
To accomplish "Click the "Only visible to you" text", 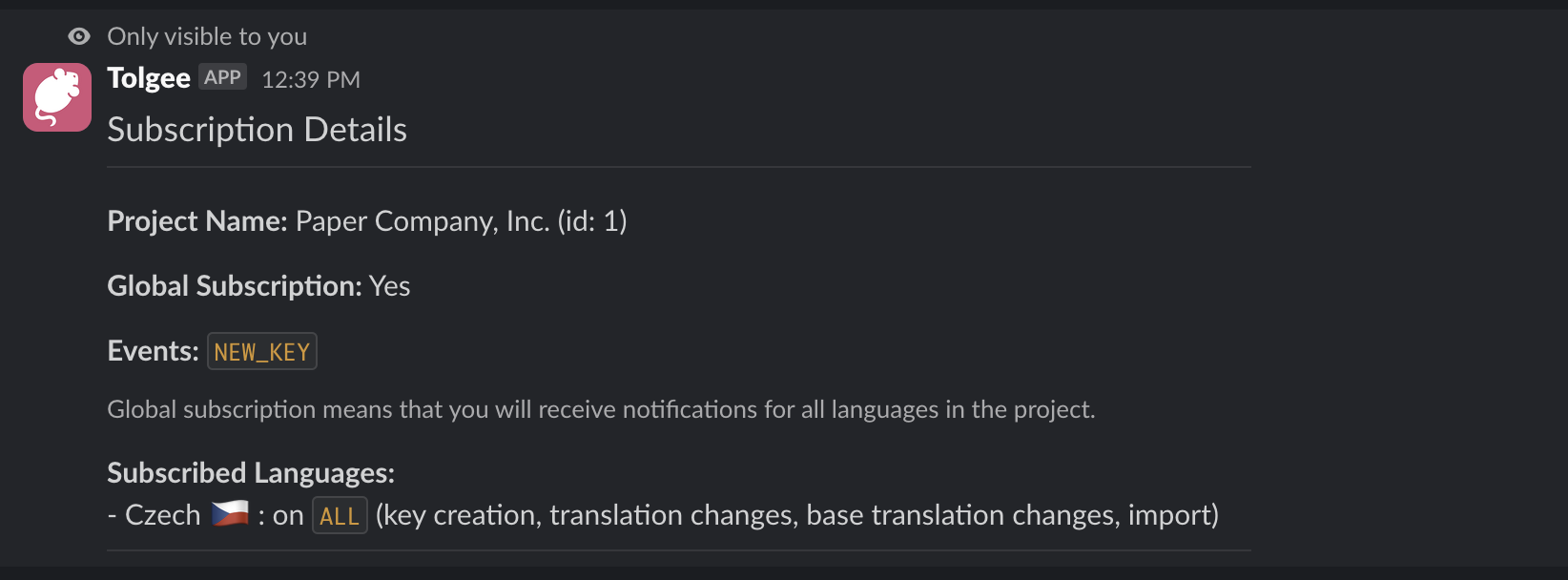I will click(x=207, y=36).
